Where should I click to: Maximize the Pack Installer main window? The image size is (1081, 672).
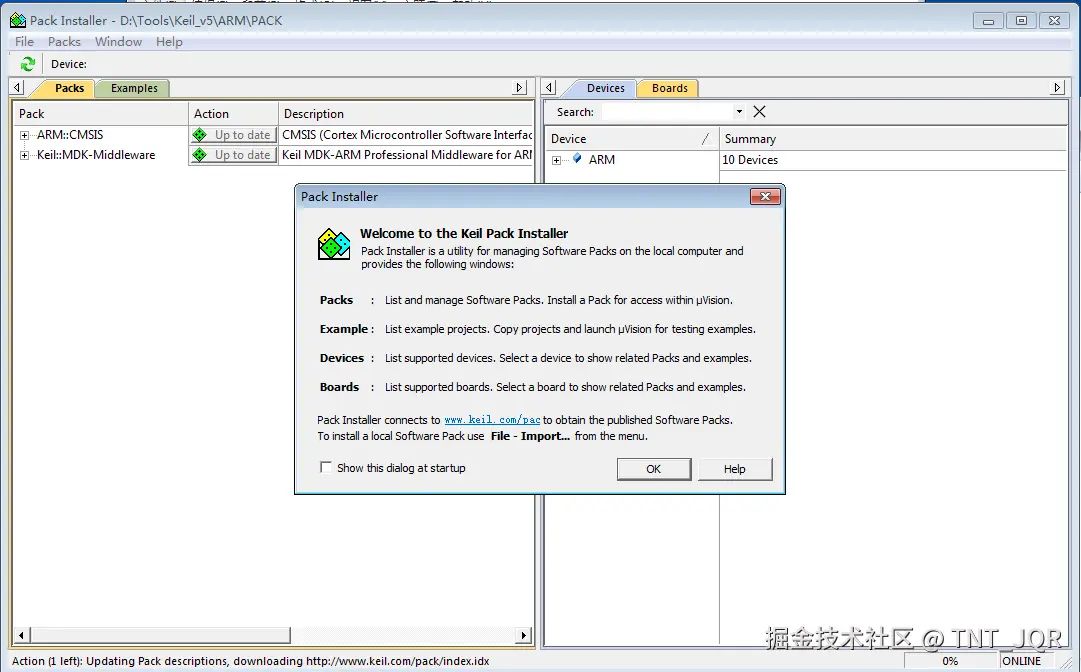pos(1021,21)
